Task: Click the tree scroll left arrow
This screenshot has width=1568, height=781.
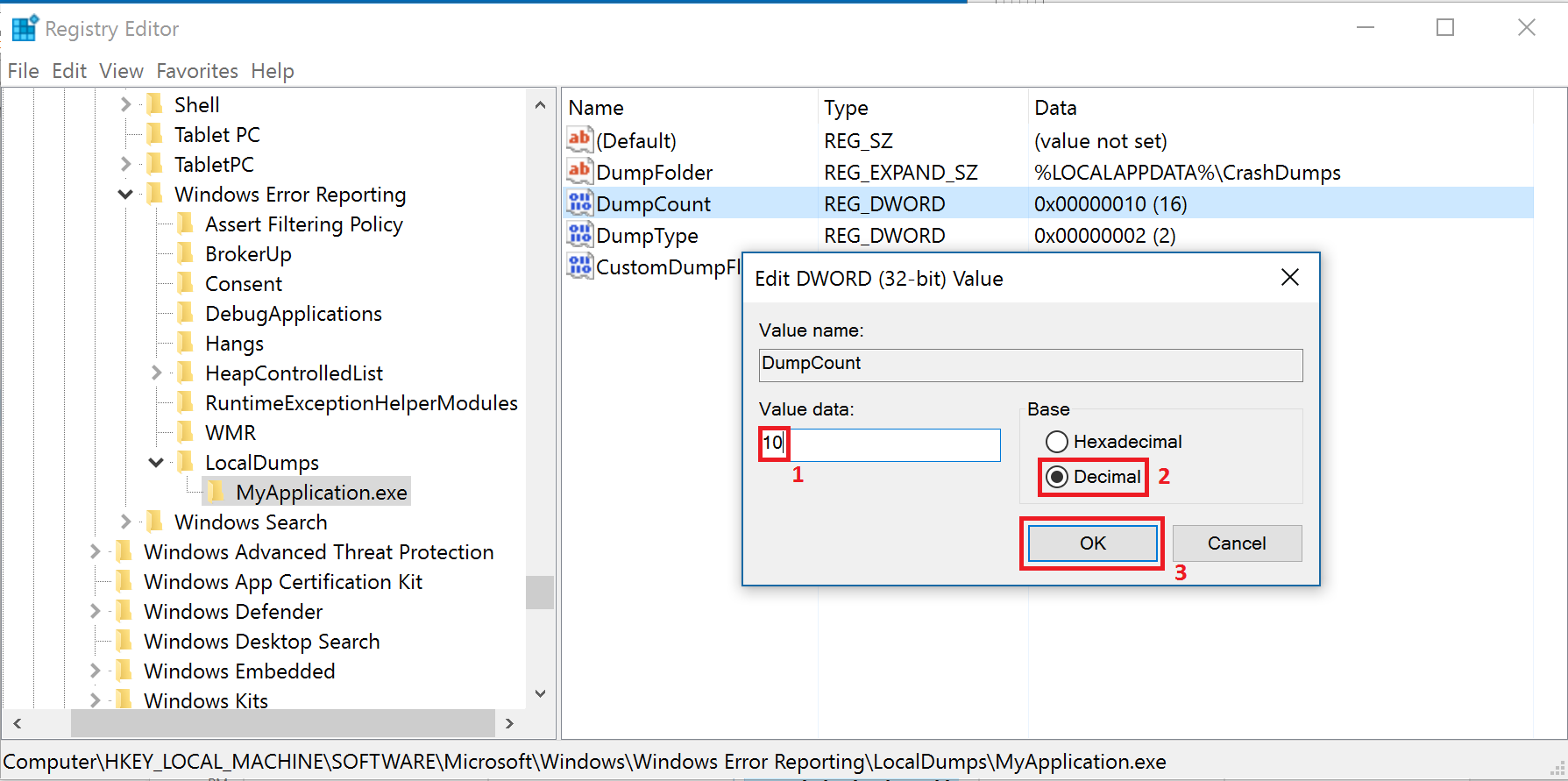Action: tap(18, 723)
